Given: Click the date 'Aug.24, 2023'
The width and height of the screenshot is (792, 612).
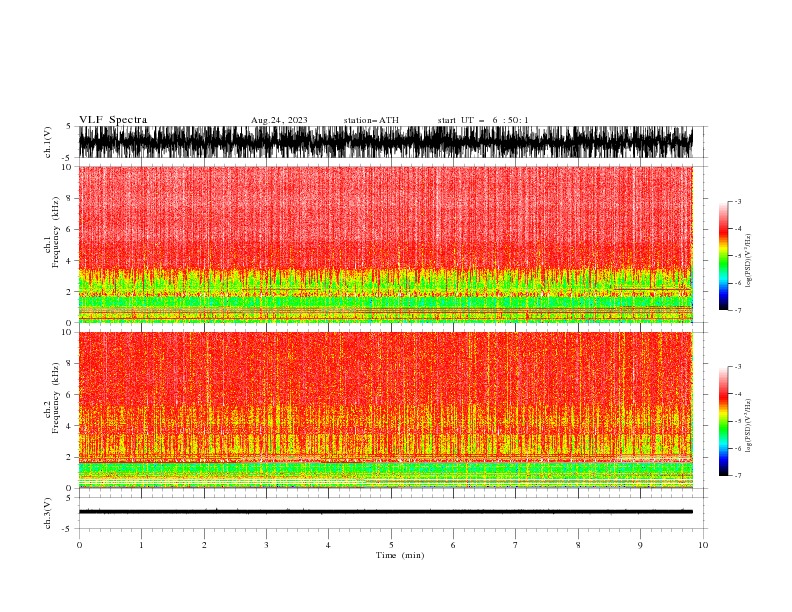Looking at the screenshot, I should pos(279,120).
